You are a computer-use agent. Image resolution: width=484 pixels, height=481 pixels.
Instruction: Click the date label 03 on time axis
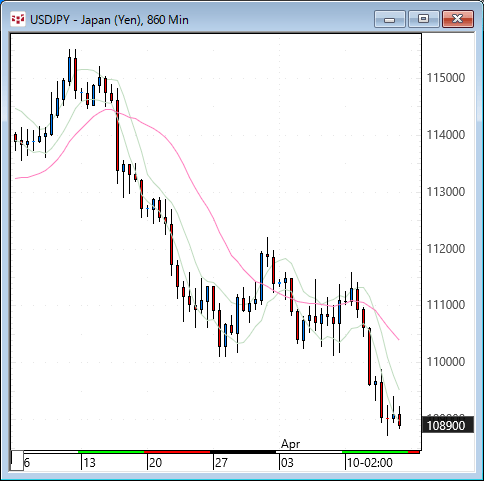pos(287,463)
